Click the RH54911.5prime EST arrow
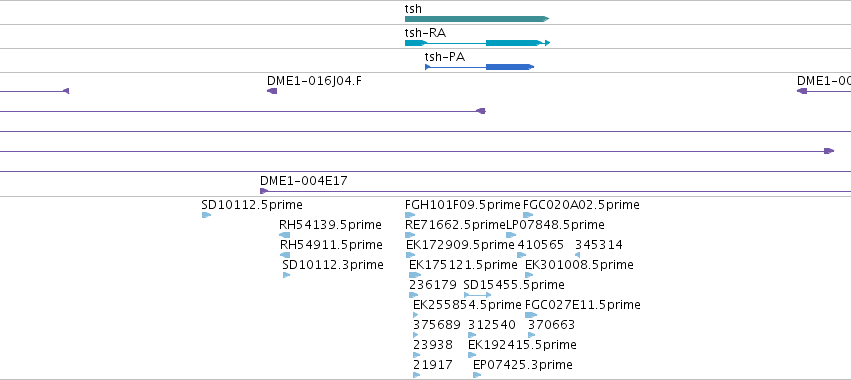Screen dimensions: 851x380 tap(285, 255)
